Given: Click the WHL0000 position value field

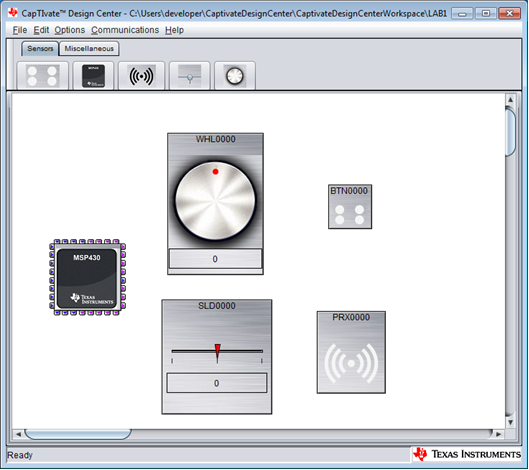Looking at the screenshot, I should [x=215, y=259].
